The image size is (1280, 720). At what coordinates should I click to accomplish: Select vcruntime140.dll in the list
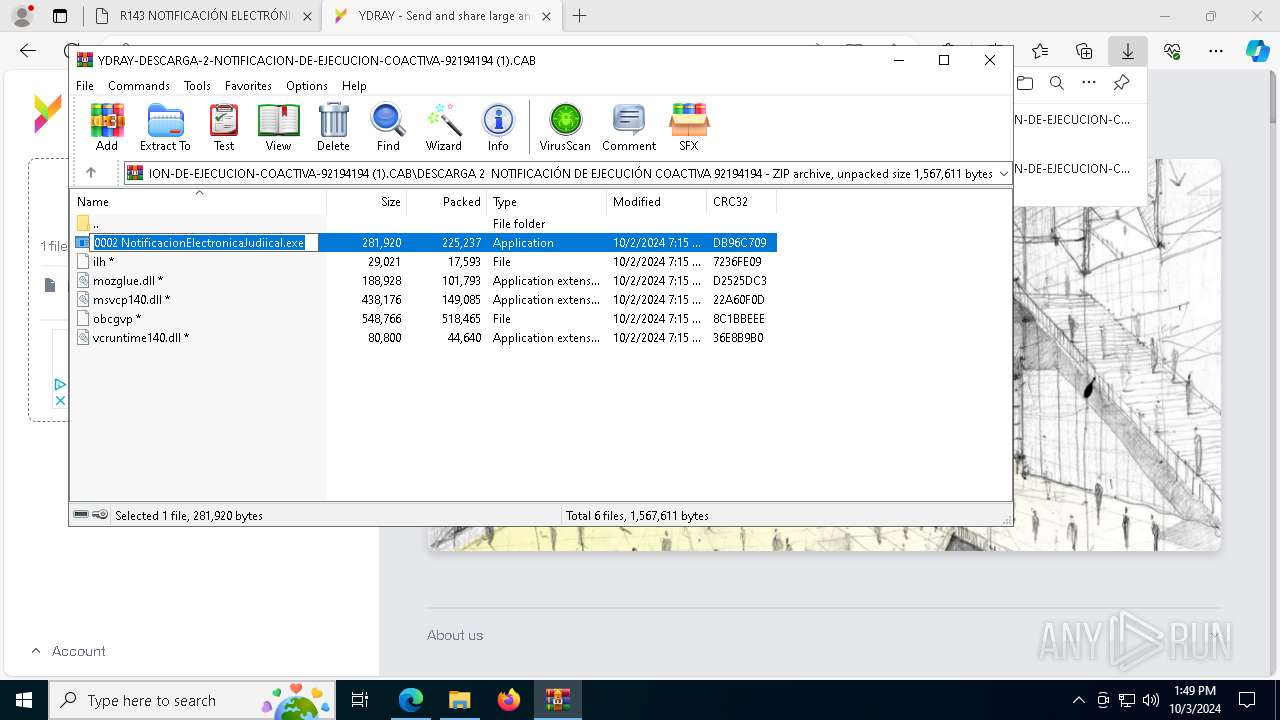click(x=423, y=338)
